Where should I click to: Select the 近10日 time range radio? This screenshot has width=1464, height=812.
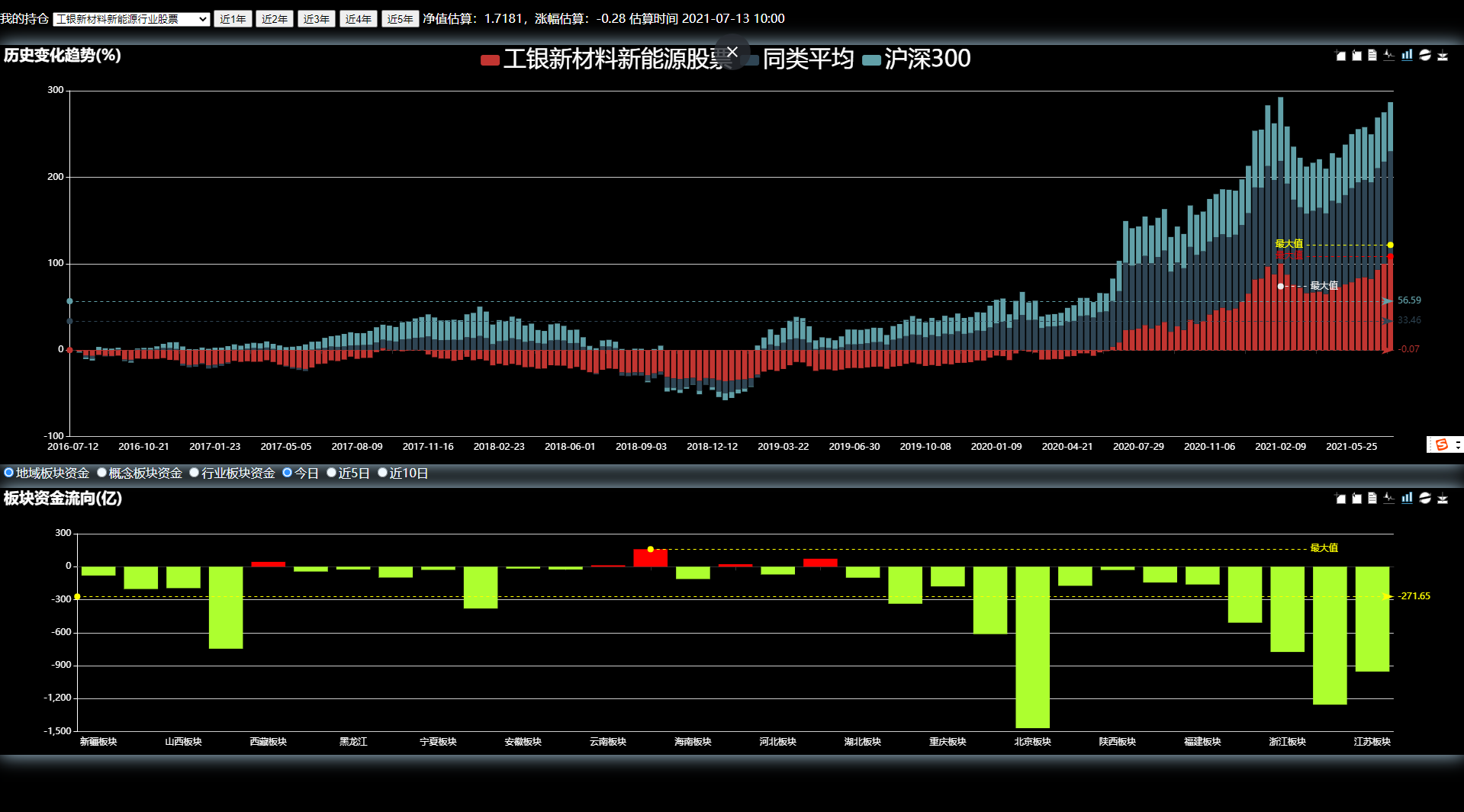click(383, 473)
